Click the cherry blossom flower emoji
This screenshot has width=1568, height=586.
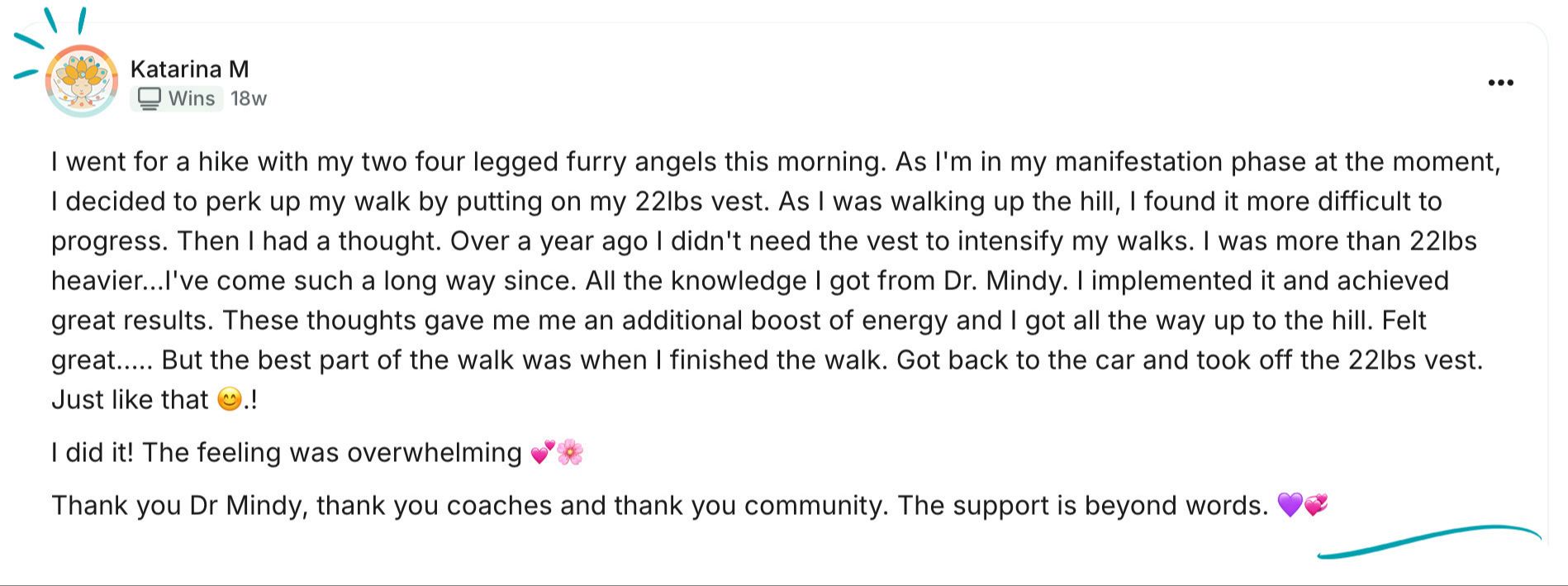570,453
